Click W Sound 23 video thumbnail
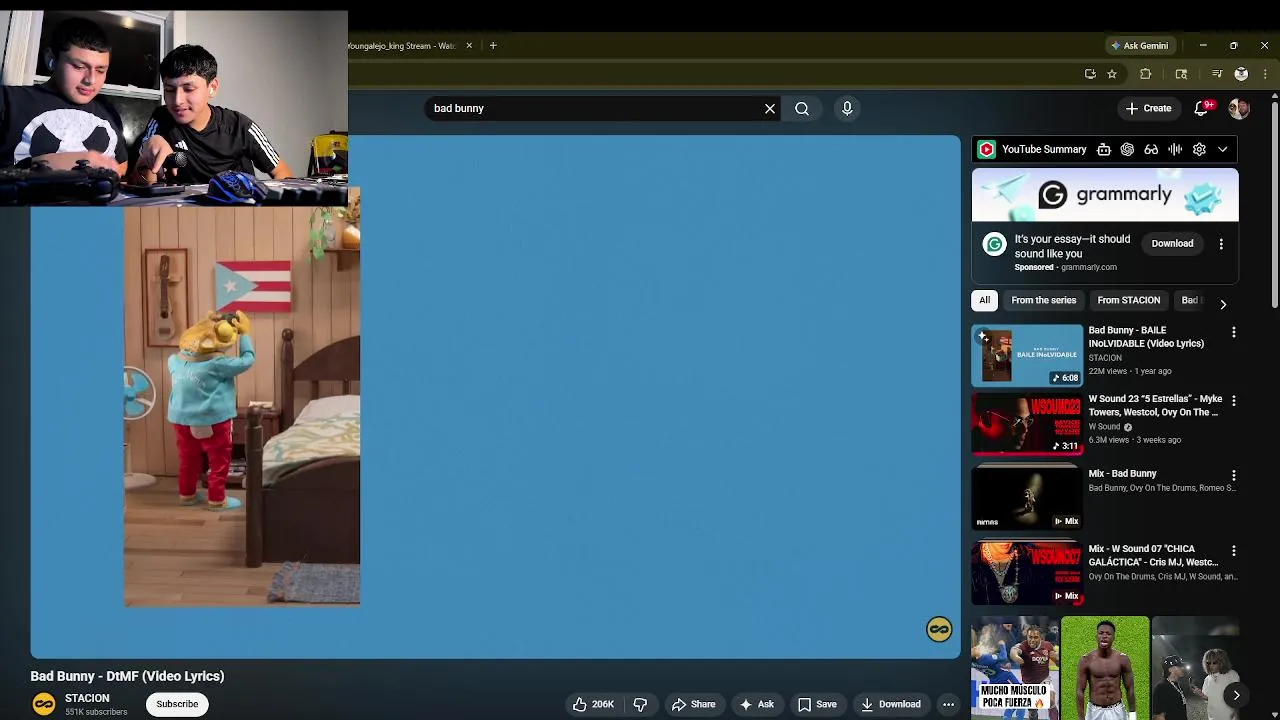1280x720 pixels. pos(1027,424)
